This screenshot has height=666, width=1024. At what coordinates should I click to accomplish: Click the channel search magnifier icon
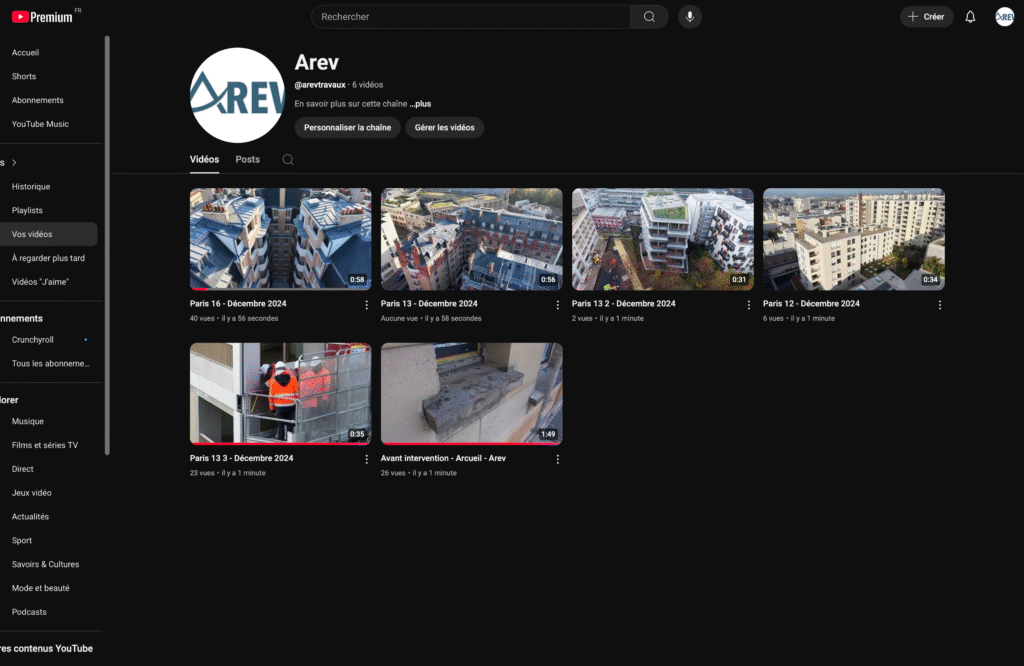point(288,160)
